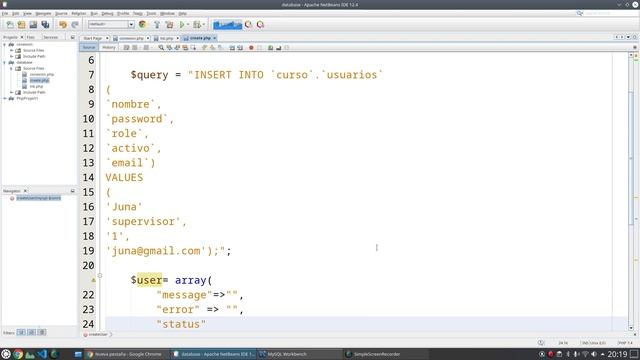Open the conexion.php editor tab
Image resolution: width=640 pixels, height=360 pixels.
(x=131, y=38)
